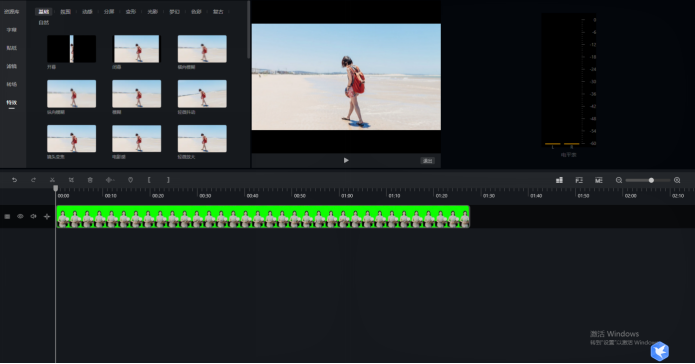The image size is (695, 364).
Task: Choose the crop tool in timeline toolbar
Action: click(71, 180)
